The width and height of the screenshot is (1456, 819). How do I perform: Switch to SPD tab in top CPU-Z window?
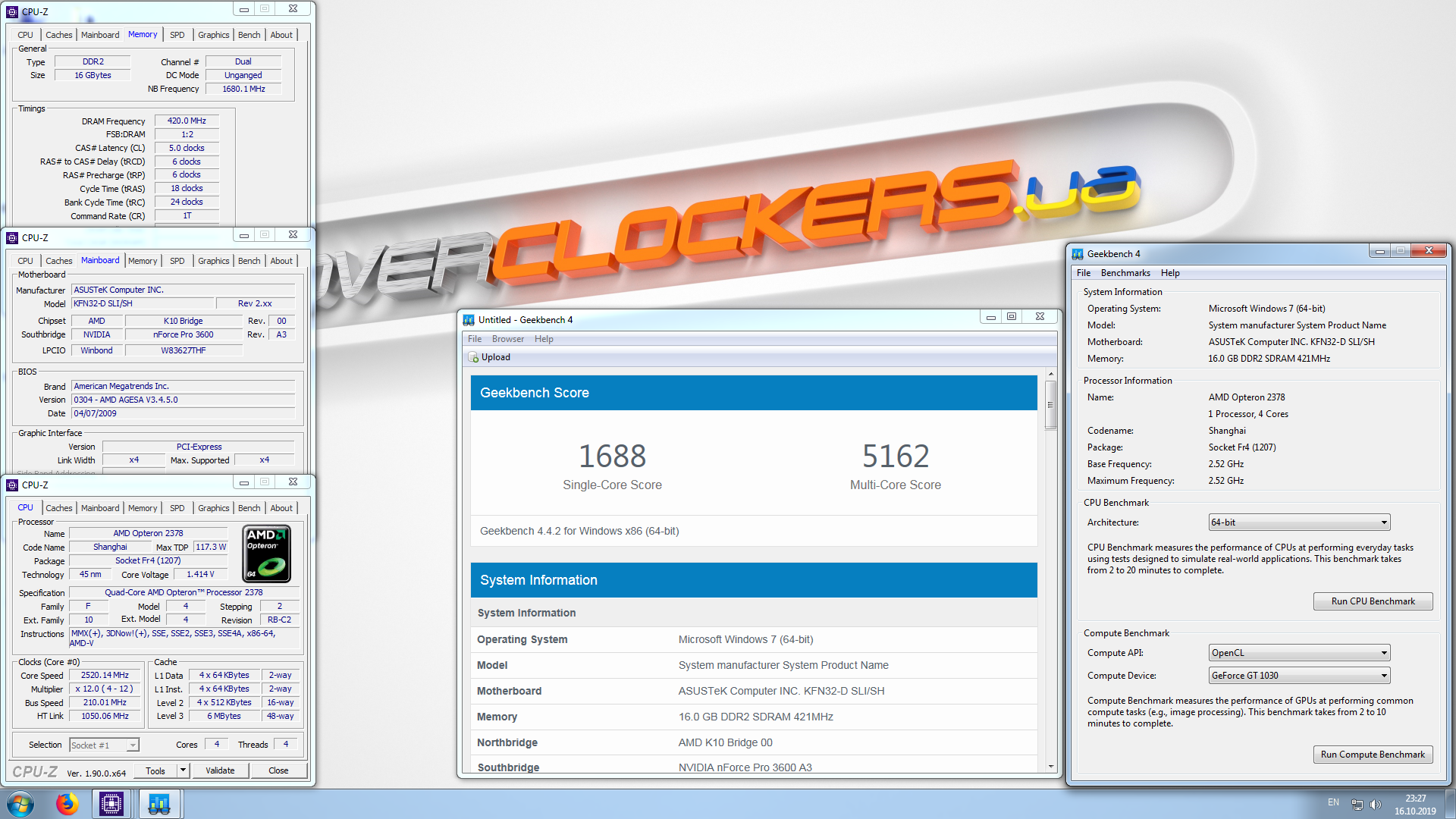click(x=177, y=35)
